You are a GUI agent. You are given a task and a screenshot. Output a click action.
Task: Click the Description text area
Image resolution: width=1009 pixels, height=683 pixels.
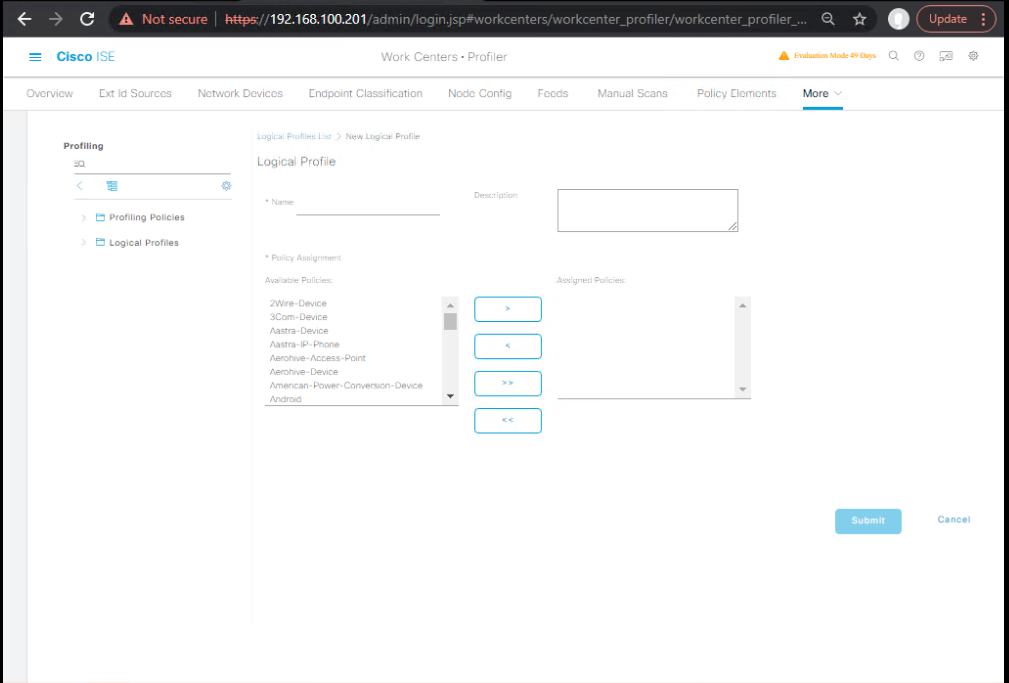(x=647, y=211)
